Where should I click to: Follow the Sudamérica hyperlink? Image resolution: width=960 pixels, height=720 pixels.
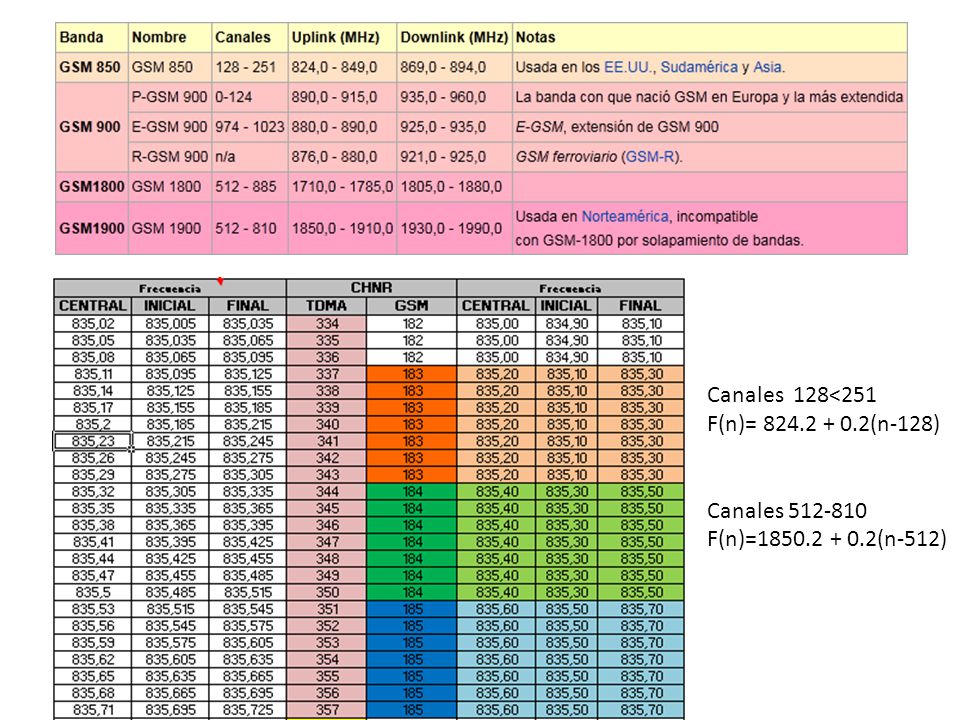(699, 67)
